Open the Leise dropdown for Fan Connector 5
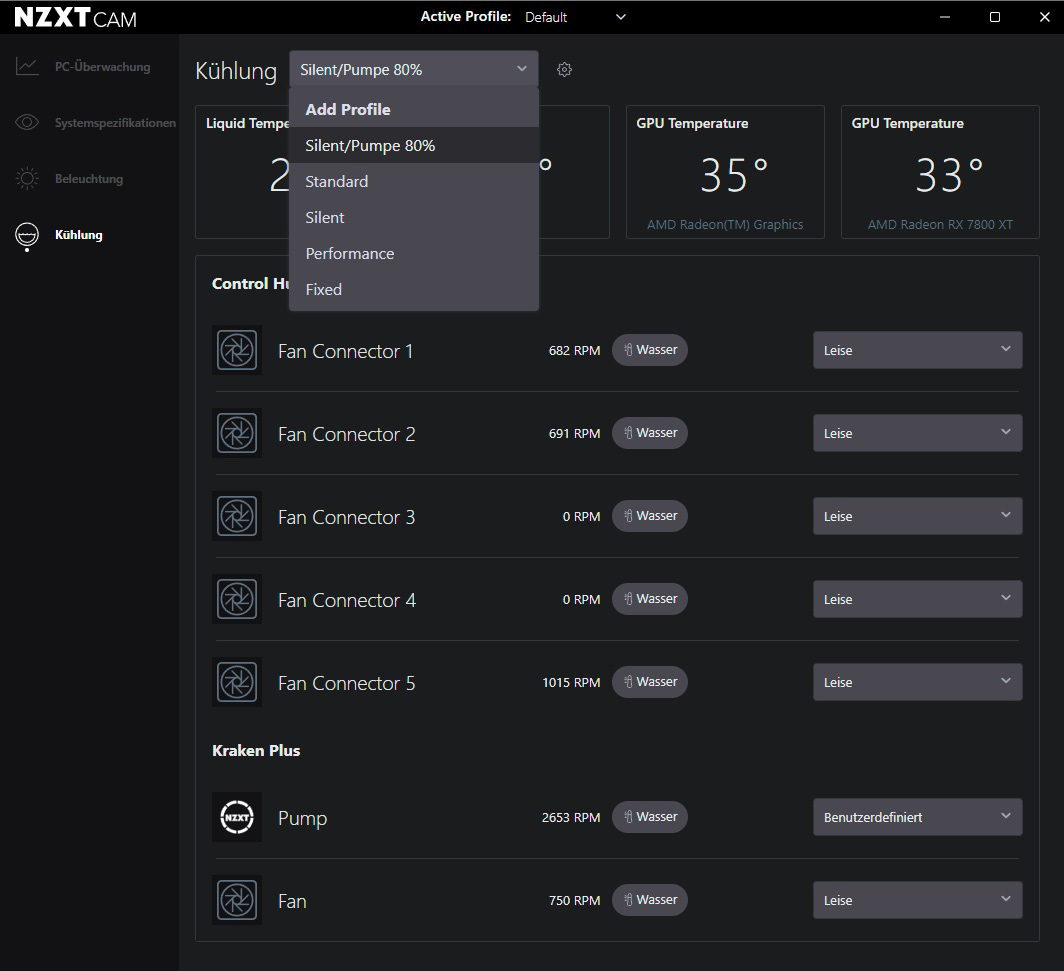This screenshot has height=971, width=1064. coord(917,682)
